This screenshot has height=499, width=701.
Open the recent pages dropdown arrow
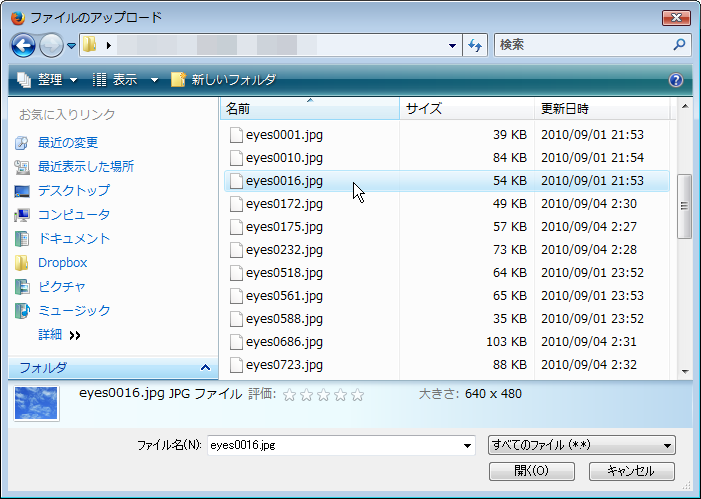tap(72, 46)
